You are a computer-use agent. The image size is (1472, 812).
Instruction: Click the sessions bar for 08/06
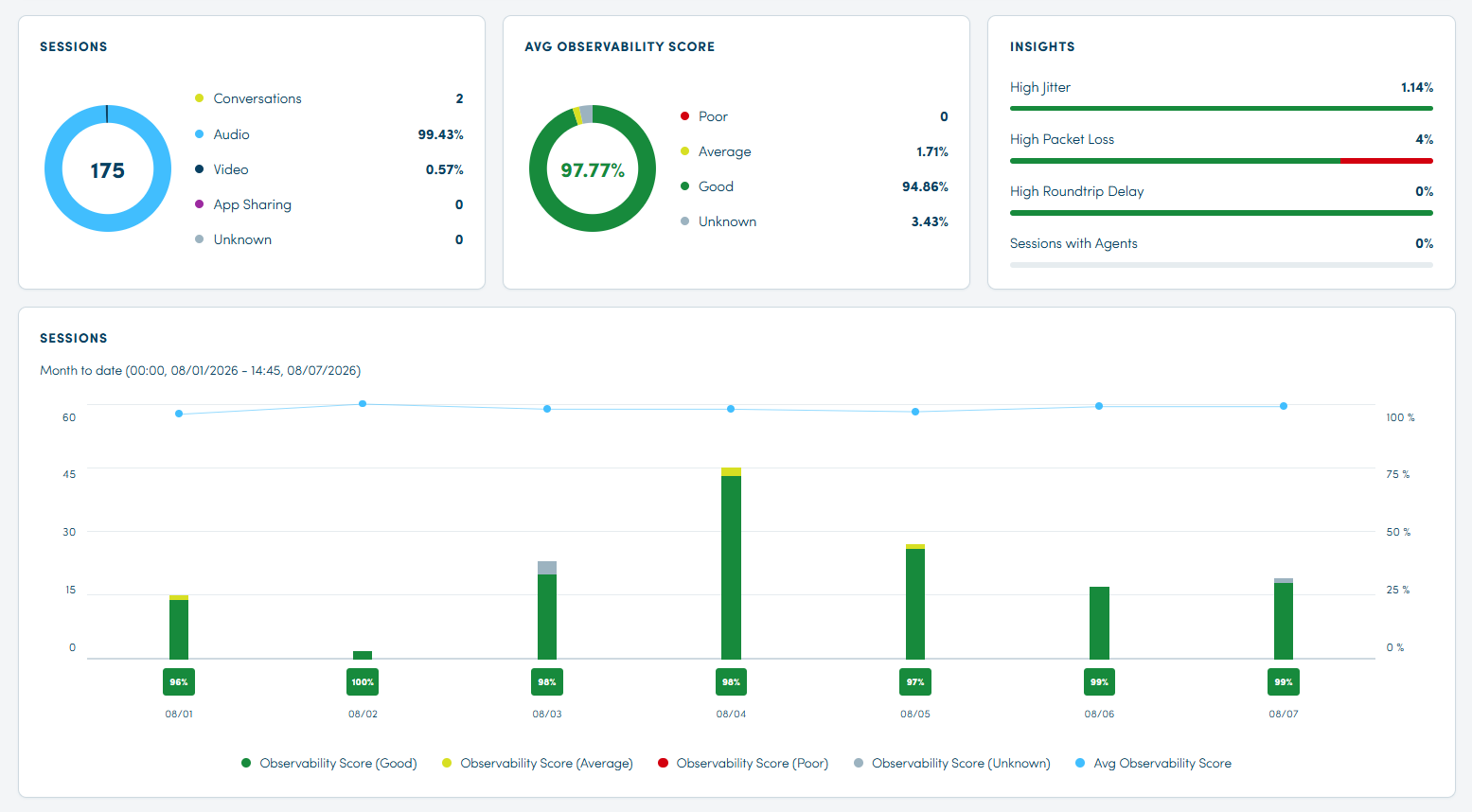(1099, 623)
